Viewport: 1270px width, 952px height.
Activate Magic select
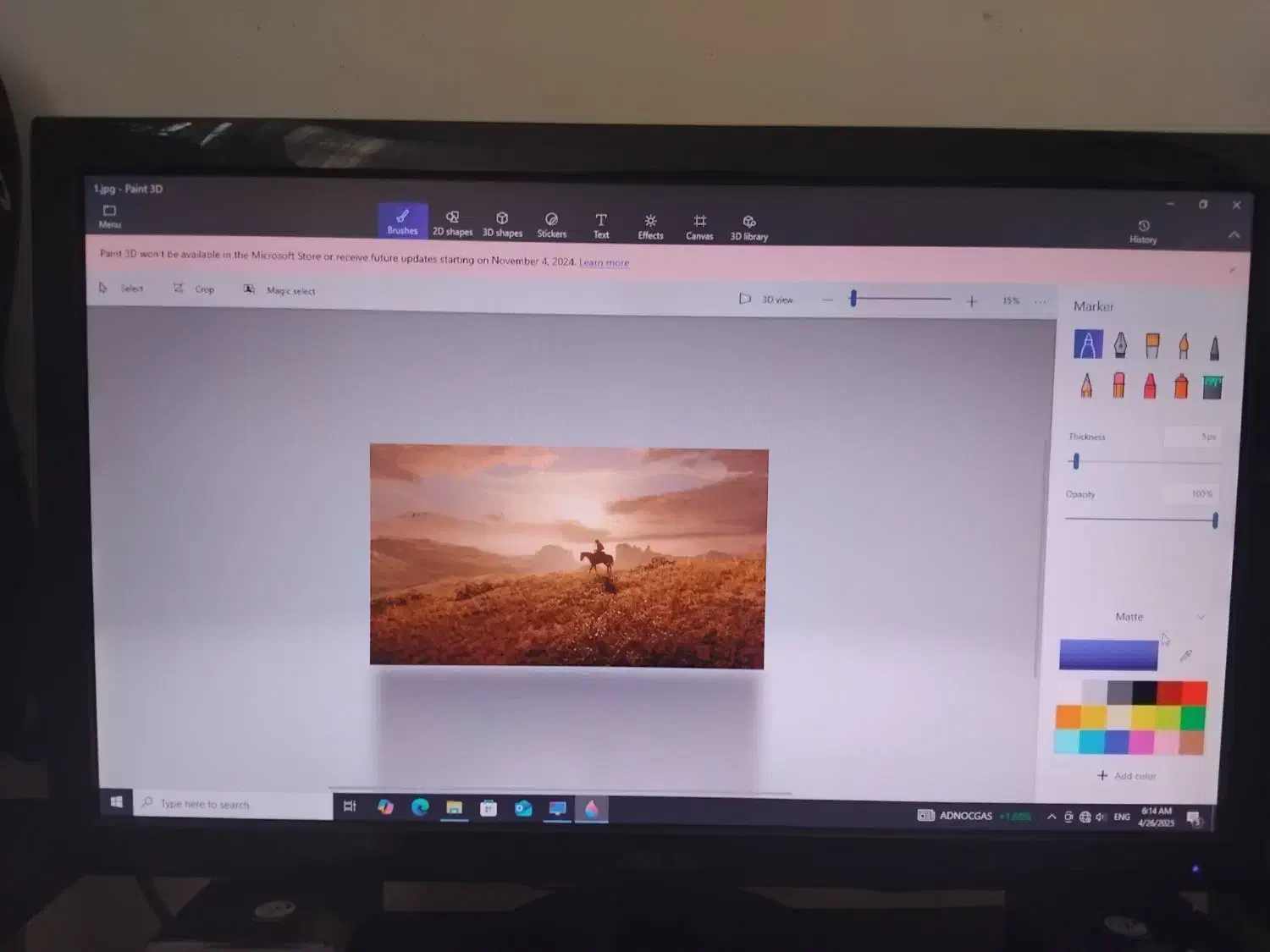point(279,289)
